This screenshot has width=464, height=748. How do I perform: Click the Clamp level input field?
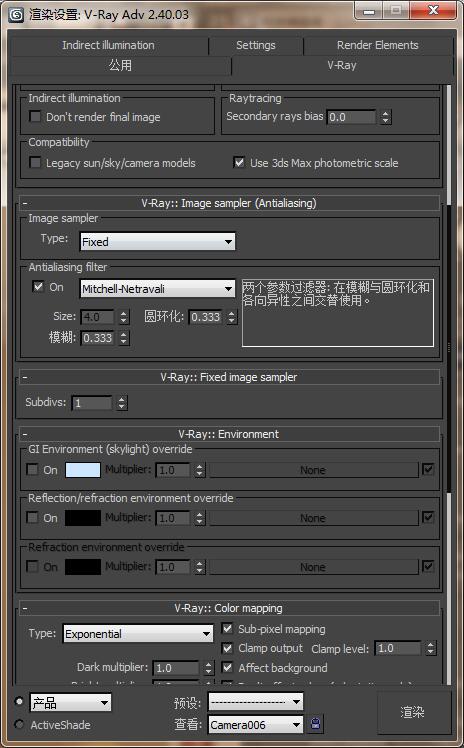click(x=398, y=648)
